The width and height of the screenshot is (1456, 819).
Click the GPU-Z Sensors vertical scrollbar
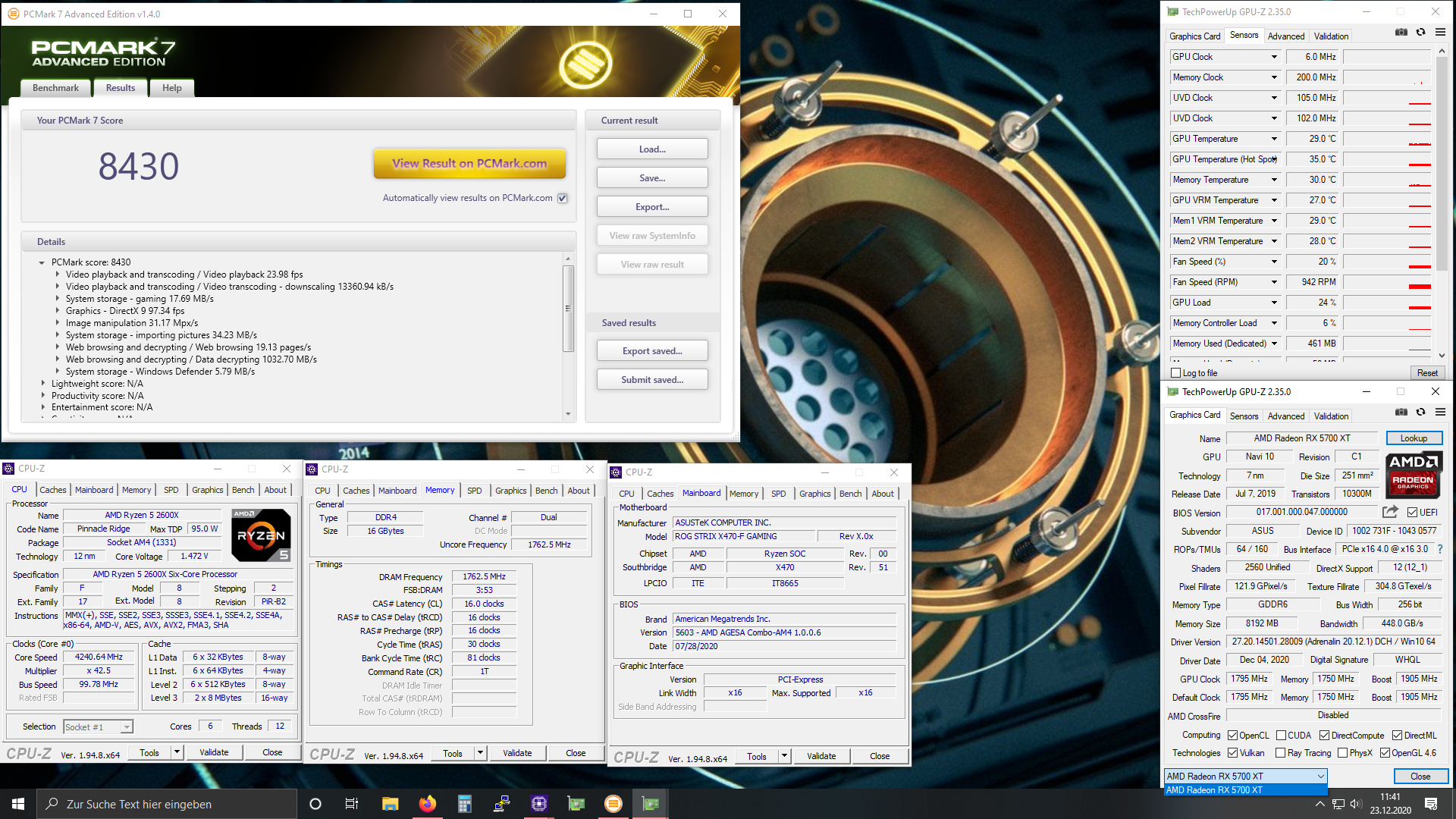click(1442, 203)
